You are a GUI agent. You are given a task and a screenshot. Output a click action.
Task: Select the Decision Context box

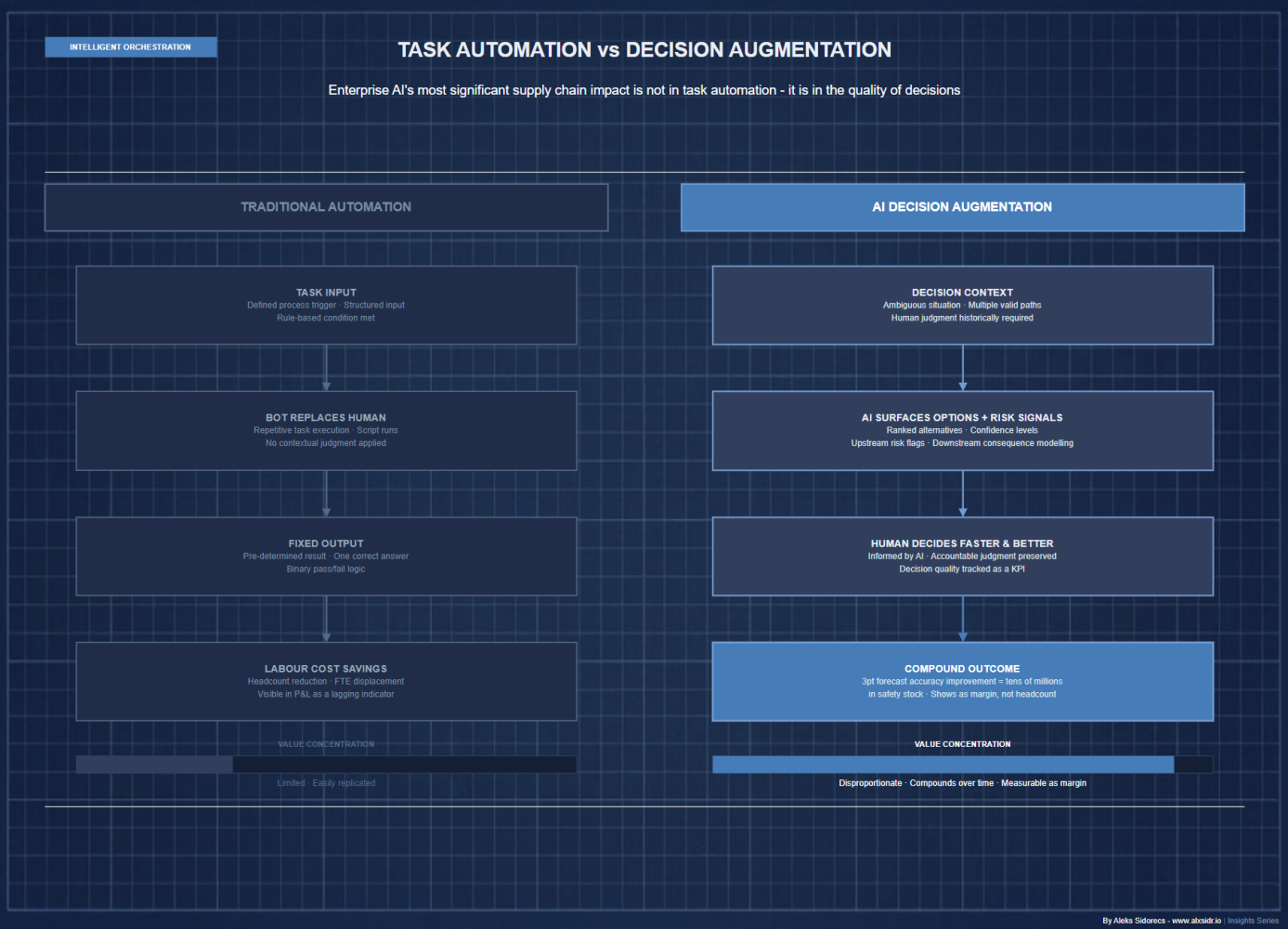(962, 306)
